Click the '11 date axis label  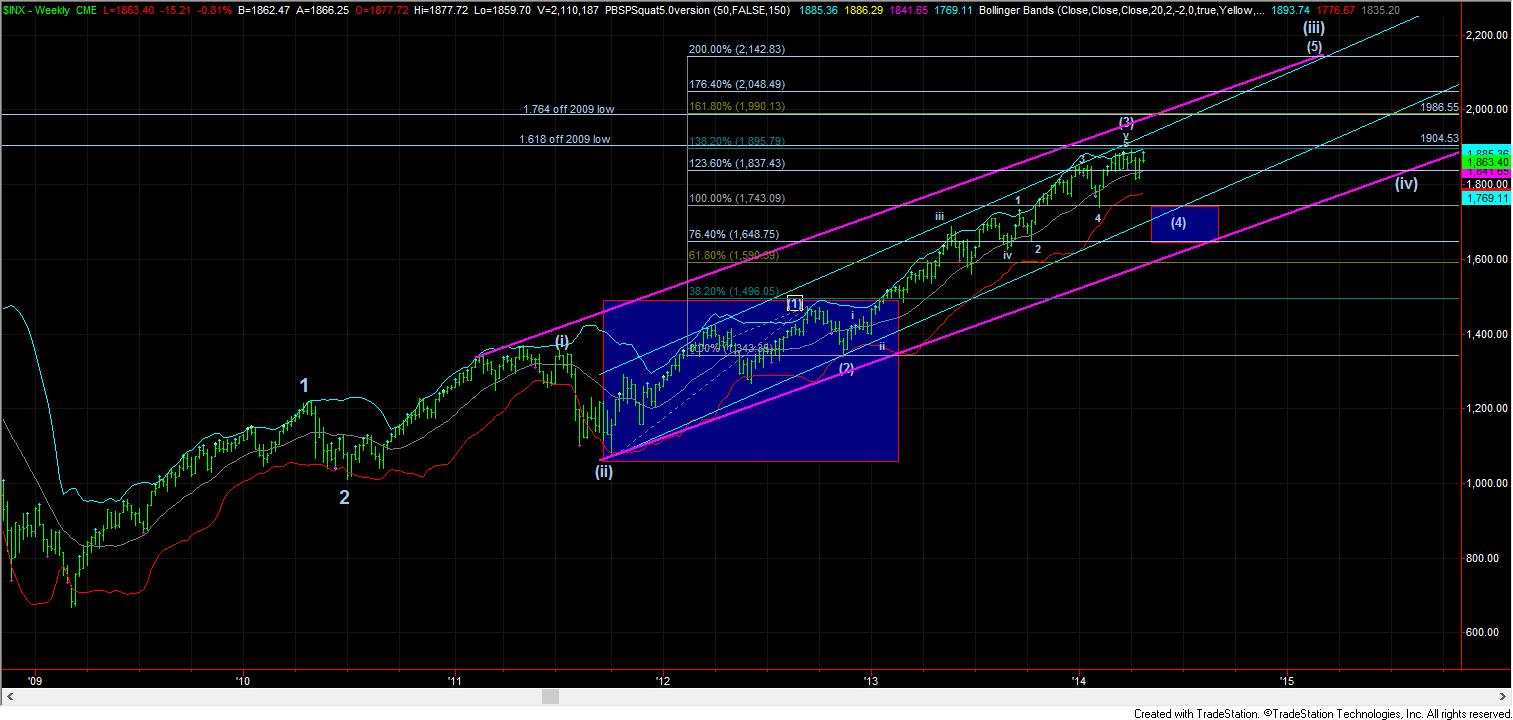click(x=454, y=680)
